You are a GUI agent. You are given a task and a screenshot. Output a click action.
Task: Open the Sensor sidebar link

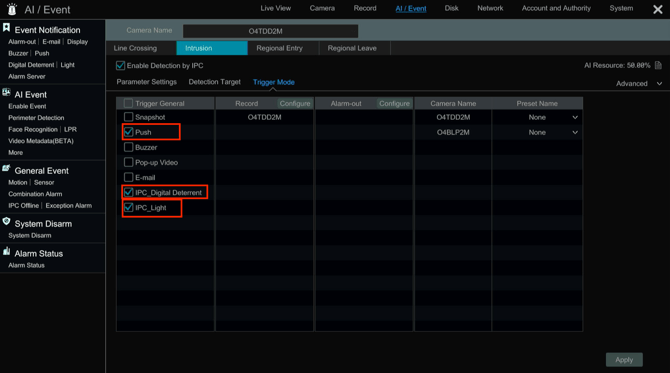(44, 182)
